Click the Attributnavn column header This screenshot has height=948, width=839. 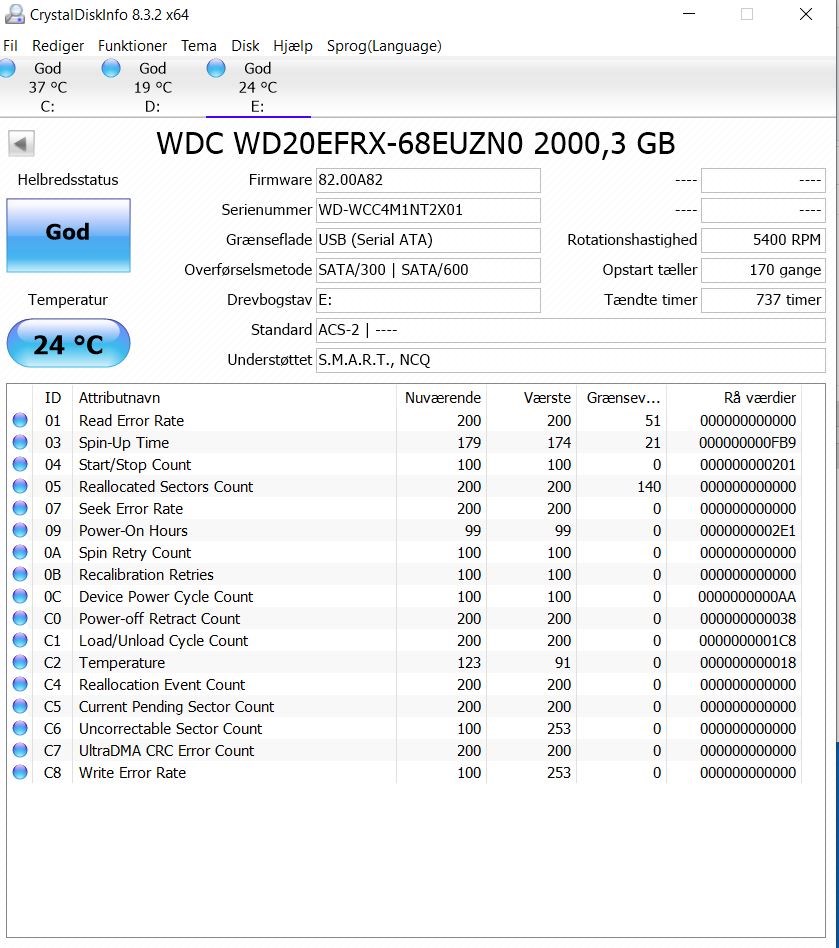click(235, 398)
